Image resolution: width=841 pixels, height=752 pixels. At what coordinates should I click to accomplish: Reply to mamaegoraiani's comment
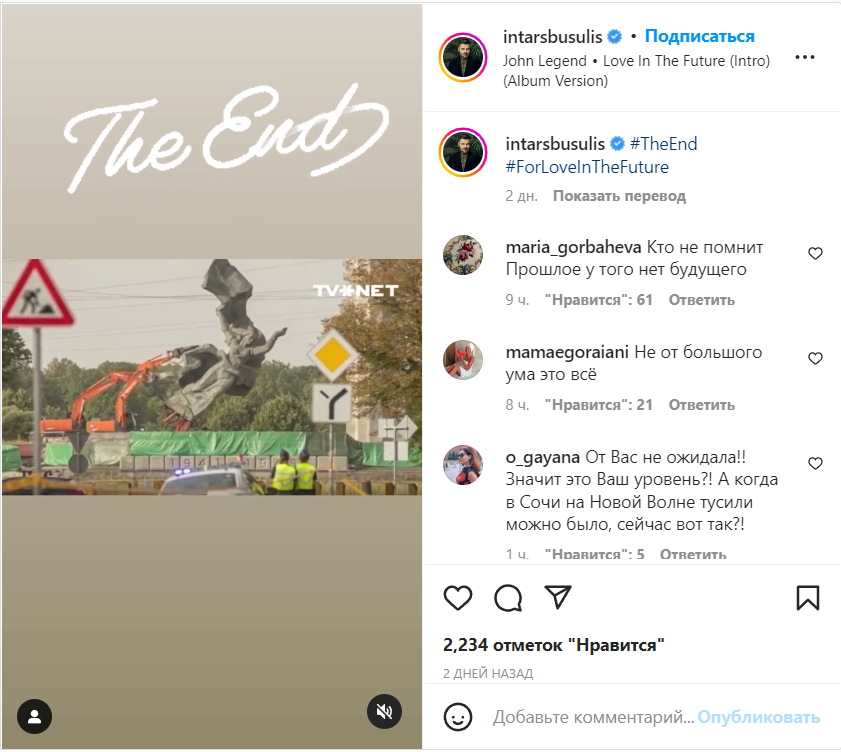[x=702, y=405]
